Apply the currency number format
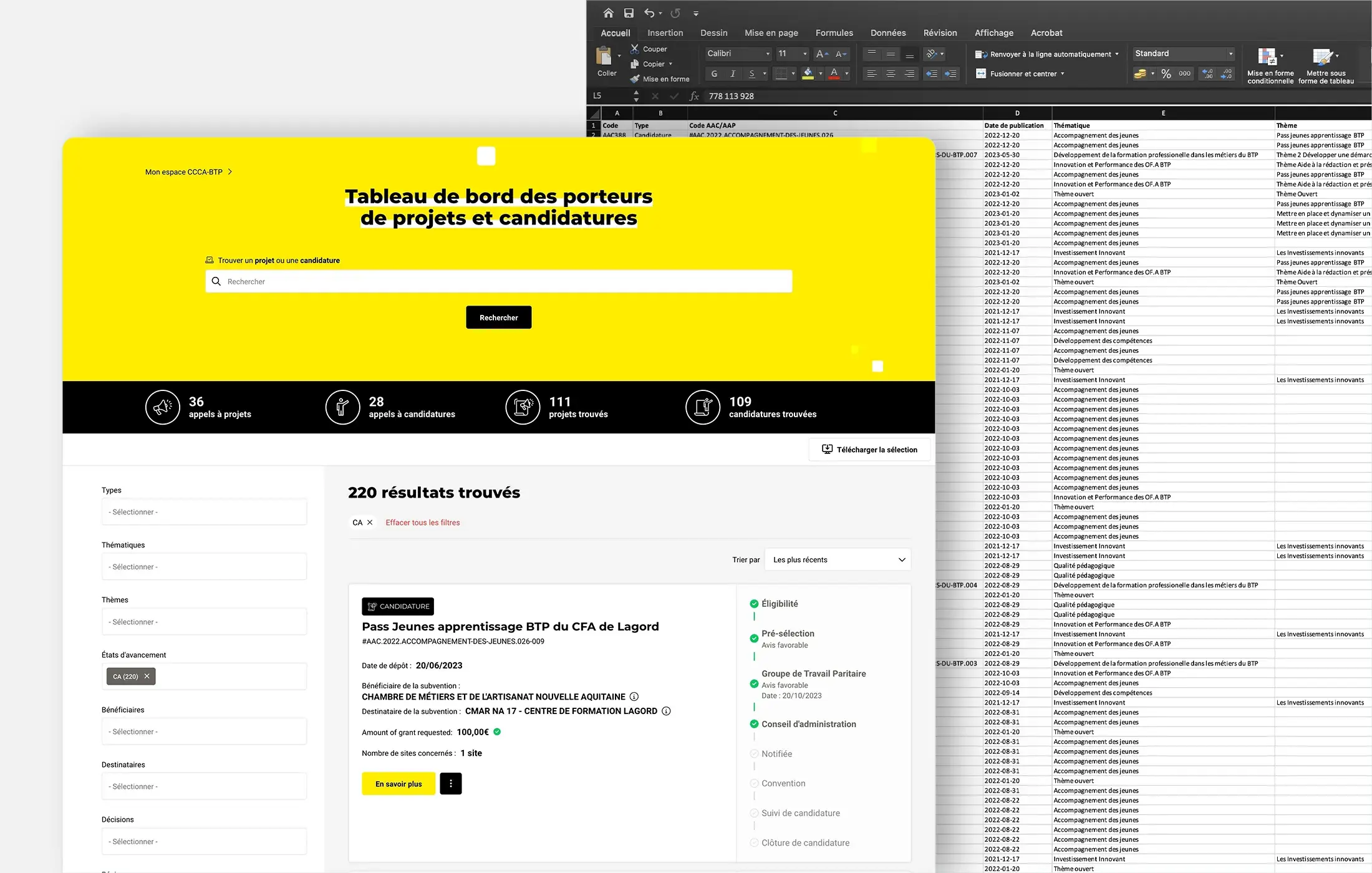 point(1140,74)
